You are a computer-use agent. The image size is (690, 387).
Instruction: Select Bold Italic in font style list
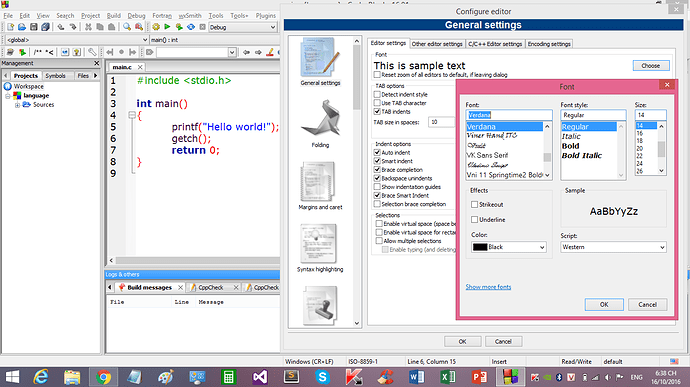[x=581, y=155]
